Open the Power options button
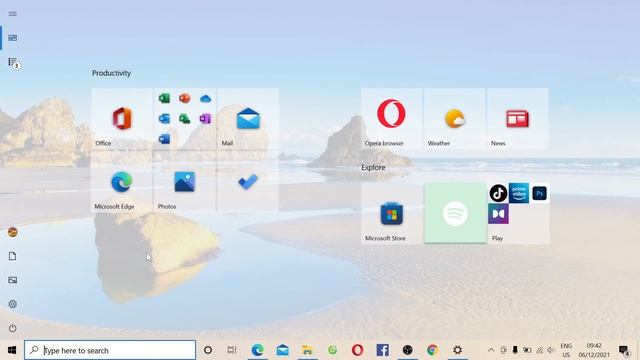 [x=13, y=328]
